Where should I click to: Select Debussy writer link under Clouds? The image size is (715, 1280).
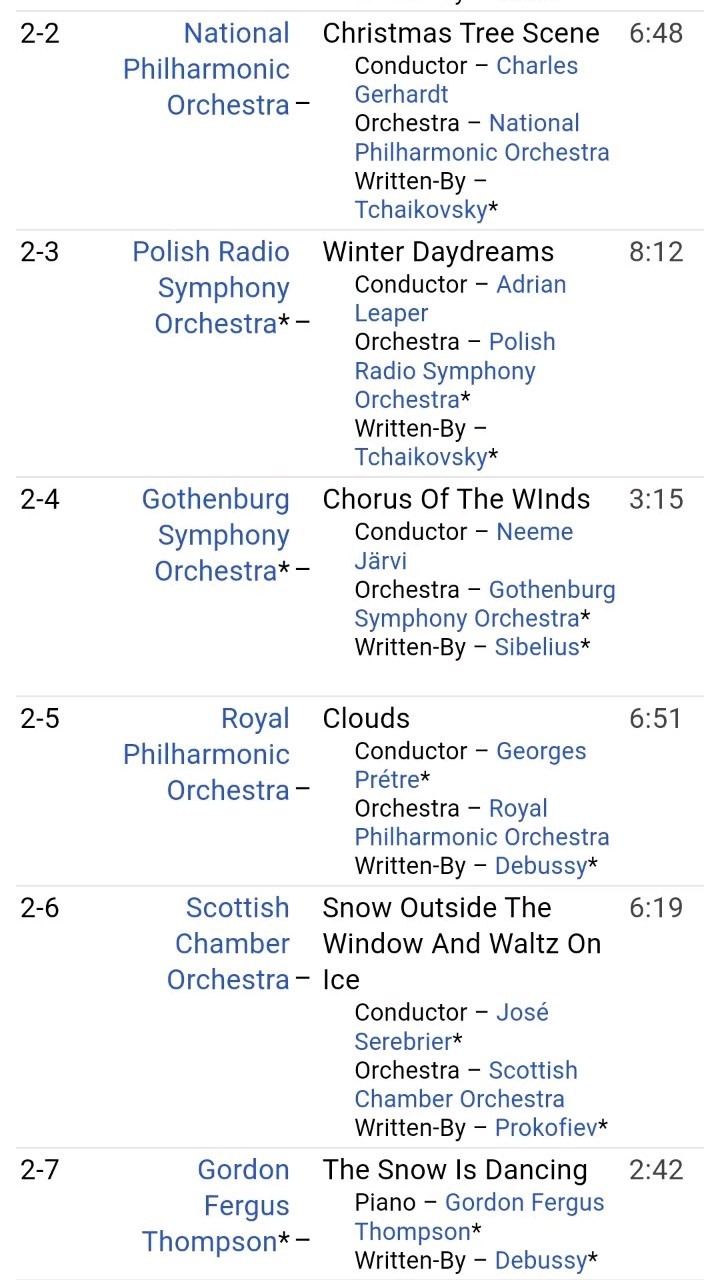[541, 866]
